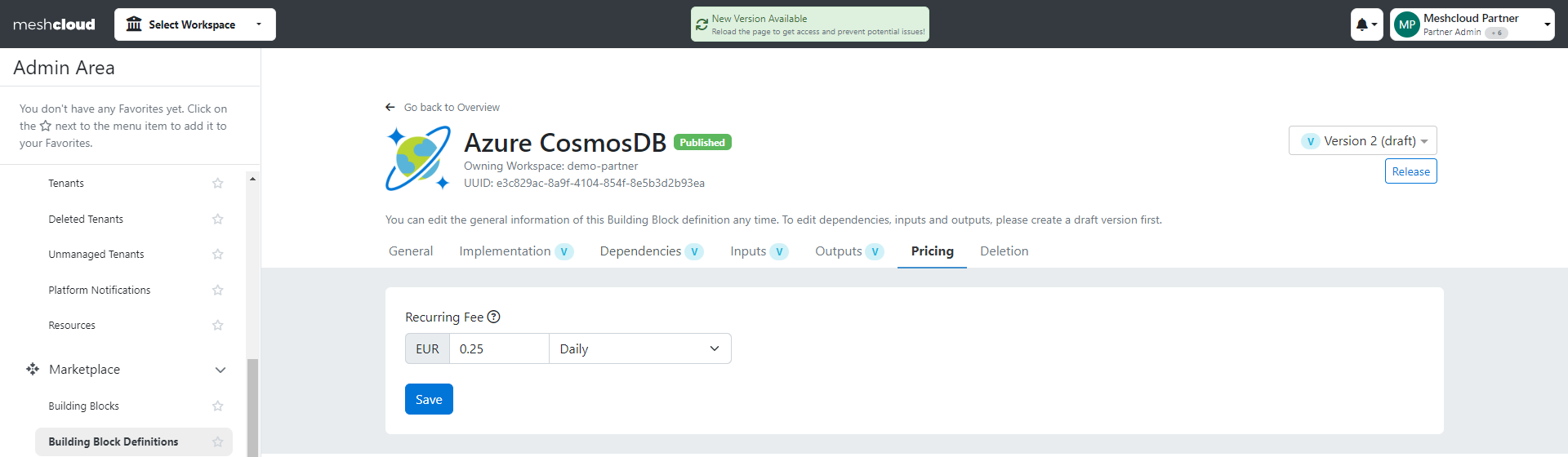Click the meshcloud logo
1568x457 pixels.
[x=54, y=24]
